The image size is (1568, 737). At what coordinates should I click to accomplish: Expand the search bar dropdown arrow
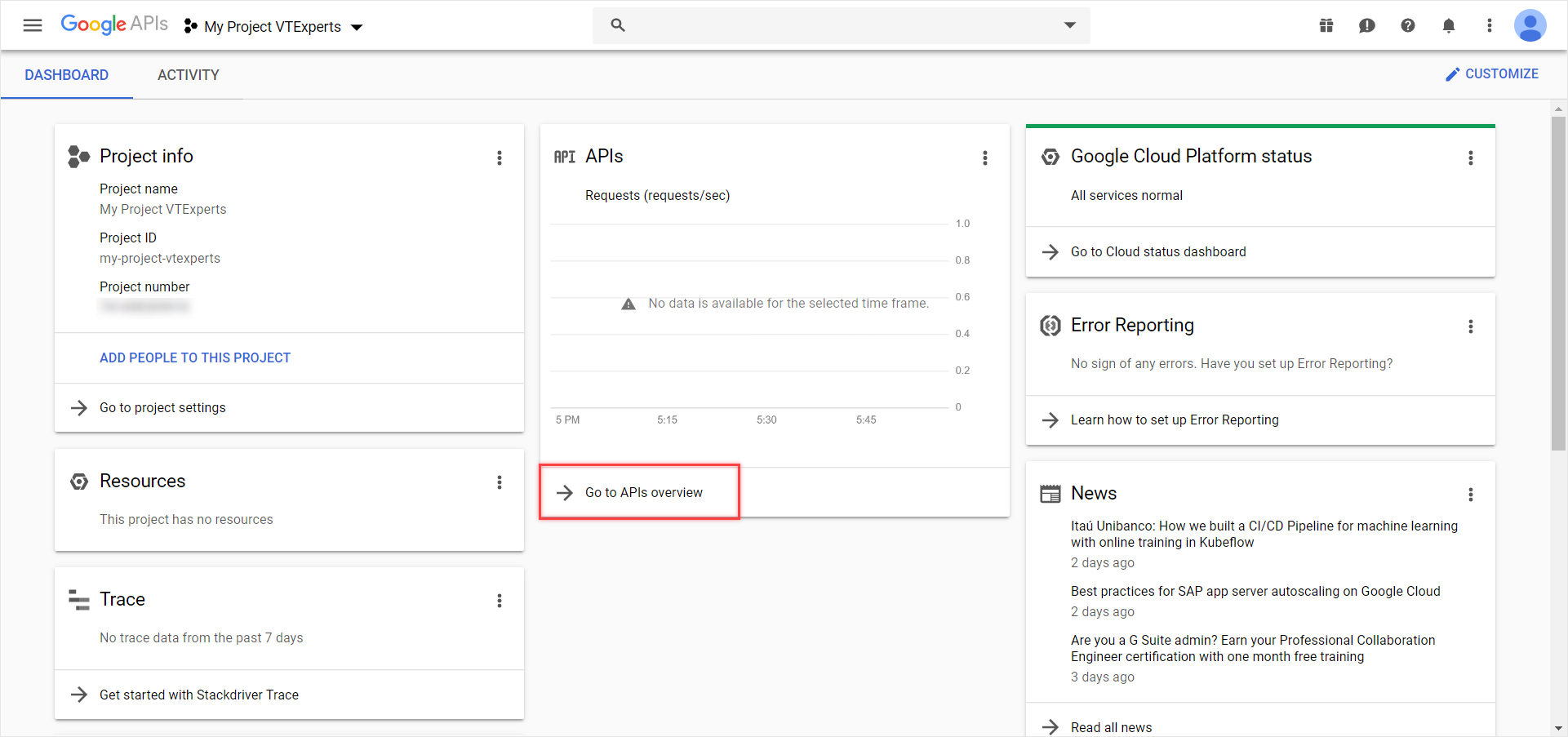pos(1069,25)
